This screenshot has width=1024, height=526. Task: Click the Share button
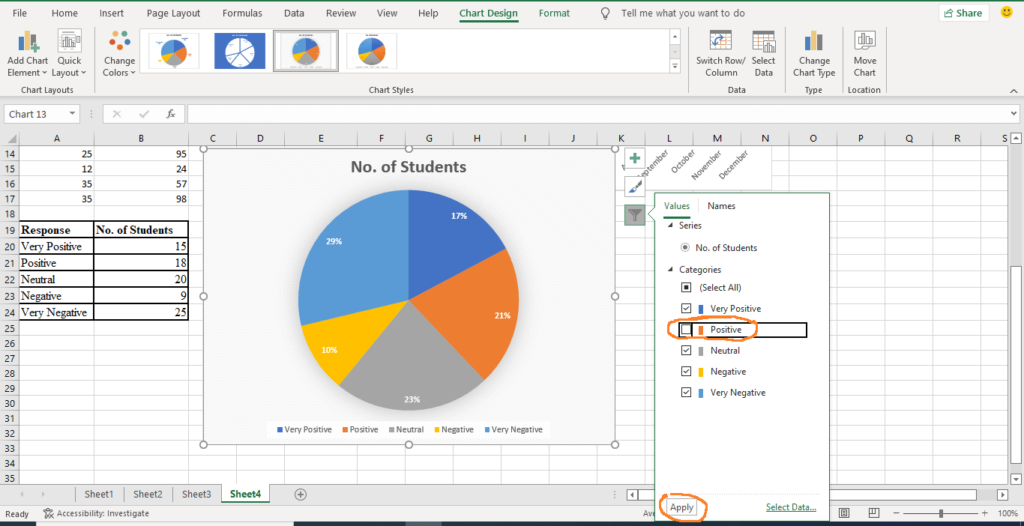click(964, 13)
